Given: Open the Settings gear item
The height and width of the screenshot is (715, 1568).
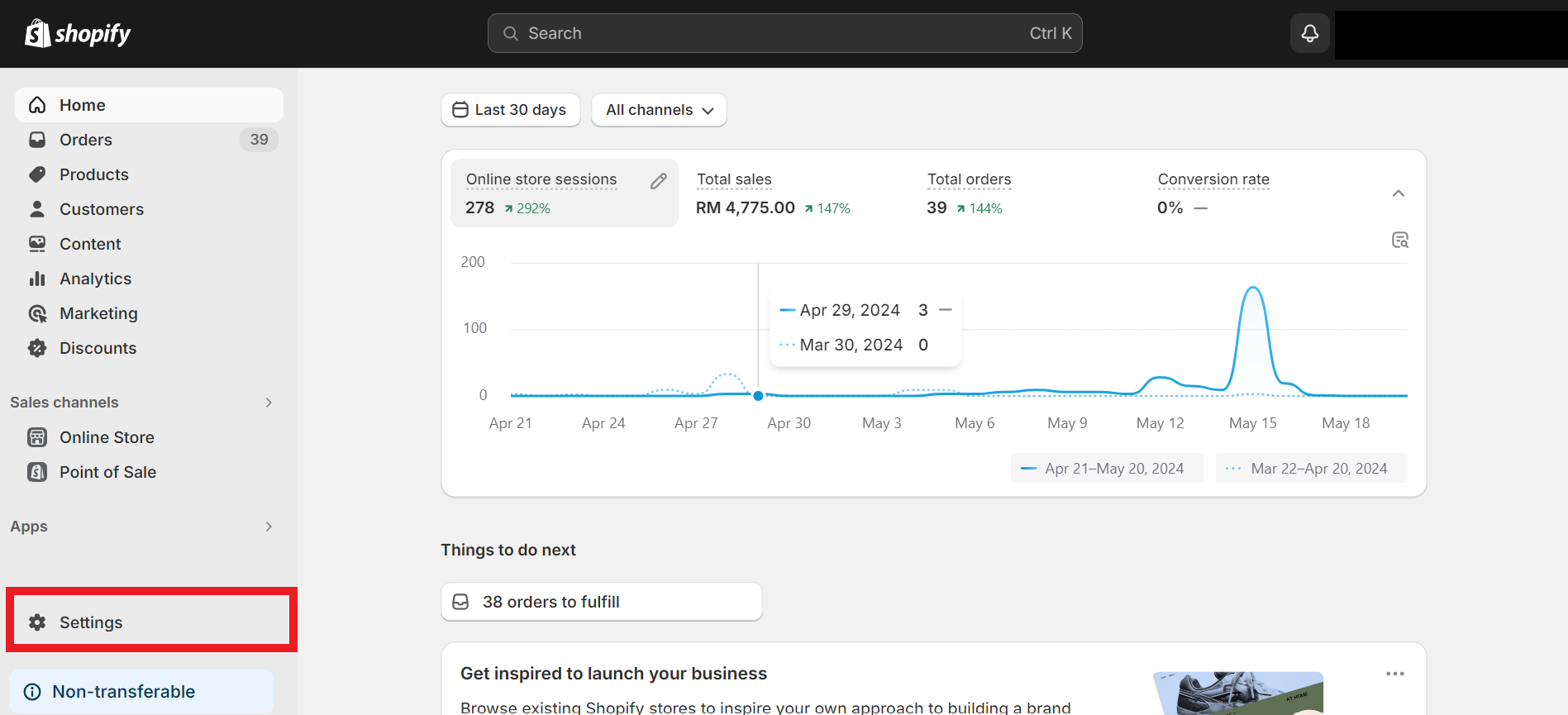Looking at the screenshot, I should pyautogui.click(x=149, y=622).
